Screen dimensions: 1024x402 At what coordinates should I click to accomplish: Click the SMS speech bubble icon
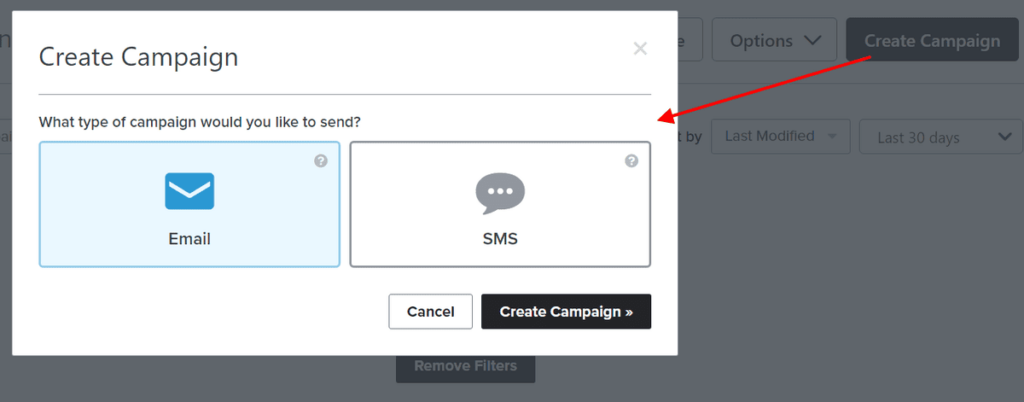click(x=500, y=193)
